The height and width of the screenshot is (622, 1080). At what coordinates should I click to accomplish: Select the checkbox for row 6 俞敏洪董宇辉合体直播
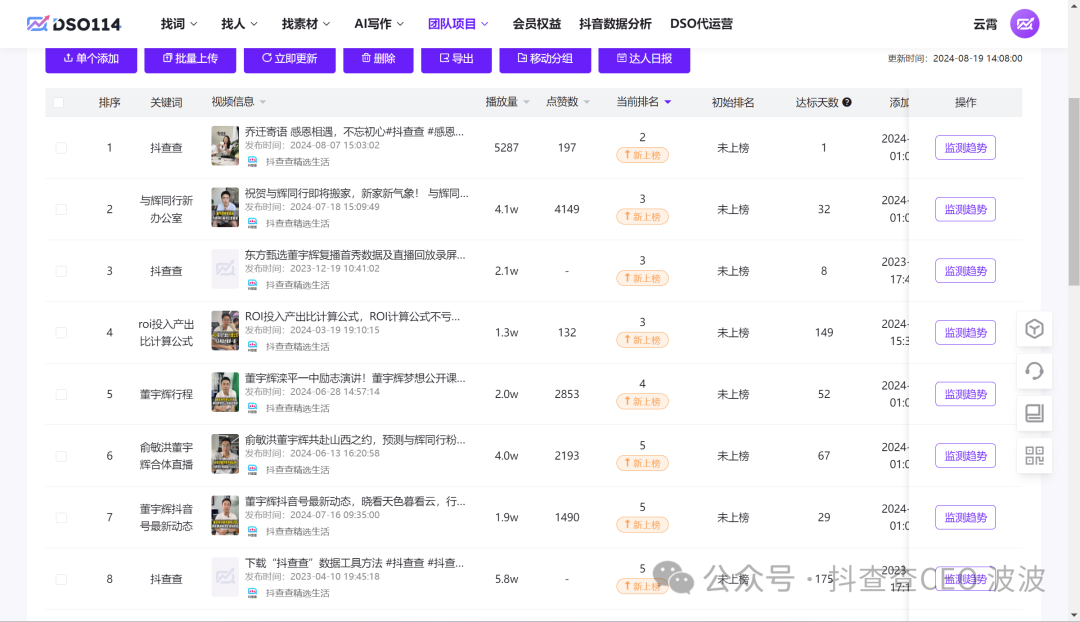click(61, 456)
